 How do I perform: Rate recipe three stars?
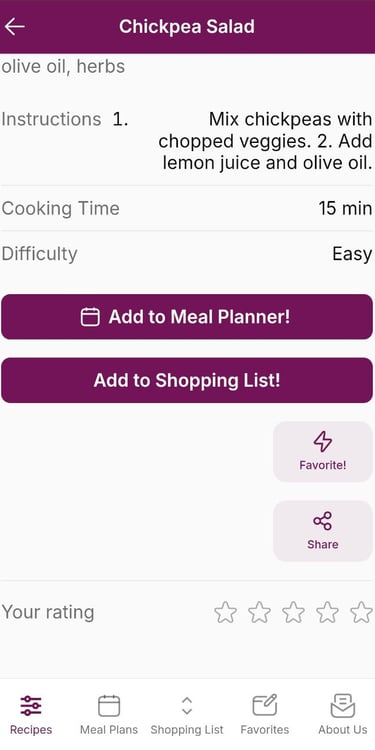pos(293,612)
